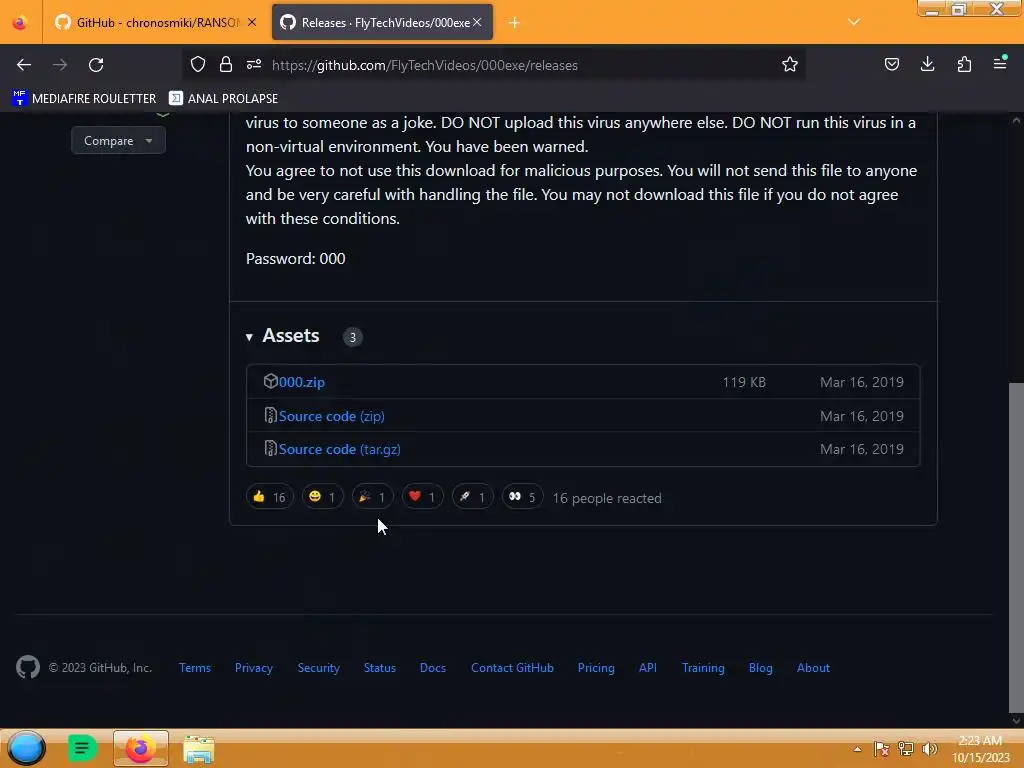This screenshot has width=1024, height=768.
Task: Reload the page with refresh icon
Action: (96, 65)
